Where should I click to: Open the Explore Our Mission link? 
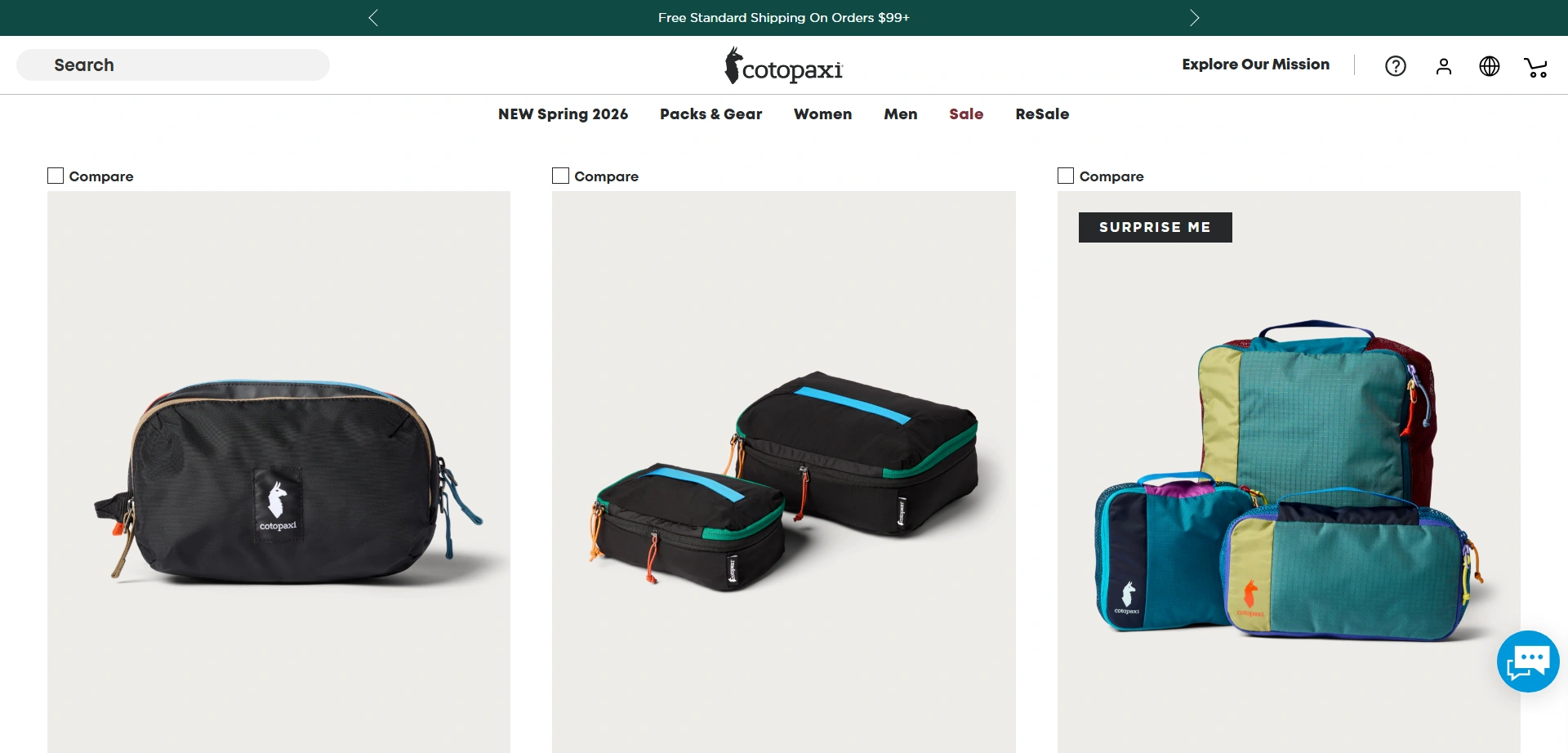pos(1255,65)
